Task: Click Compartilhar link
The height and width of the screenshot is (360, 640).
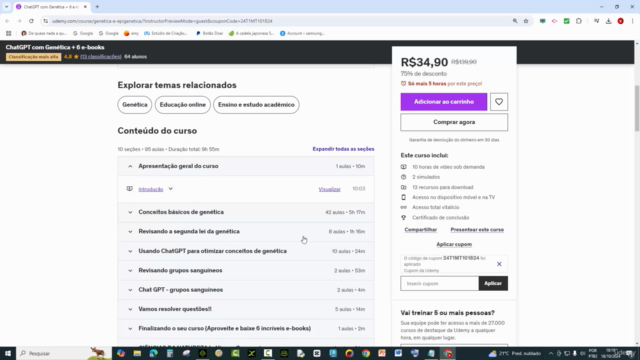Action: (420, 230)
